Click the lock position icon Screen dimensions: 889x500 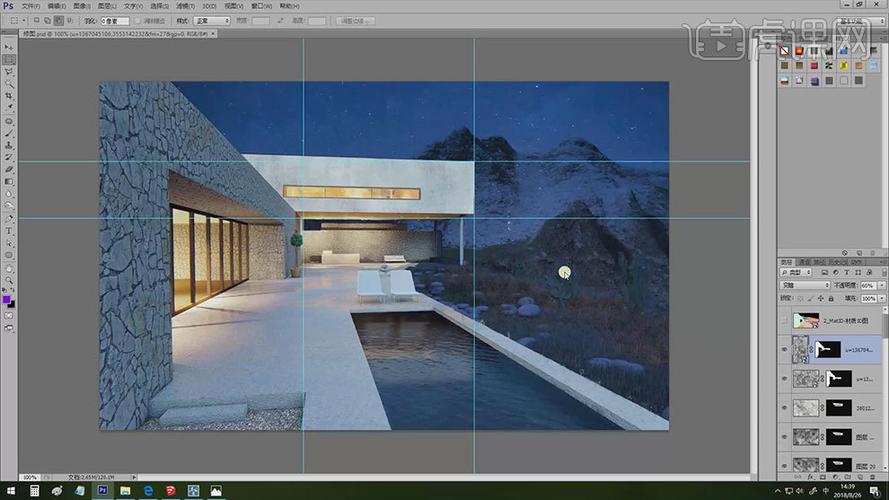point(820,298)
